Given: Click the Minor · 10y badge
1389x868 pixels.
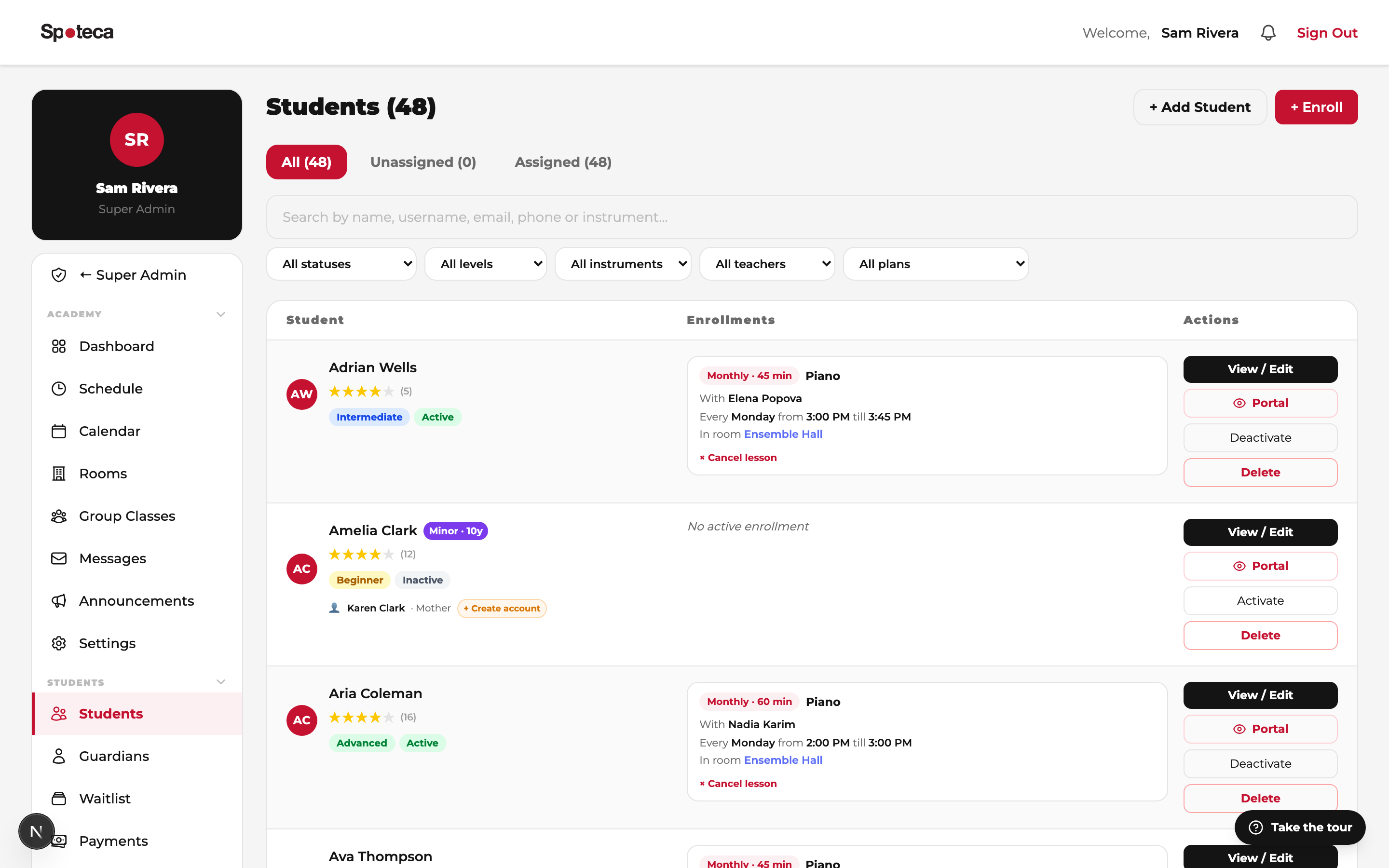Looking at the screenshot, I should (456, 531).
